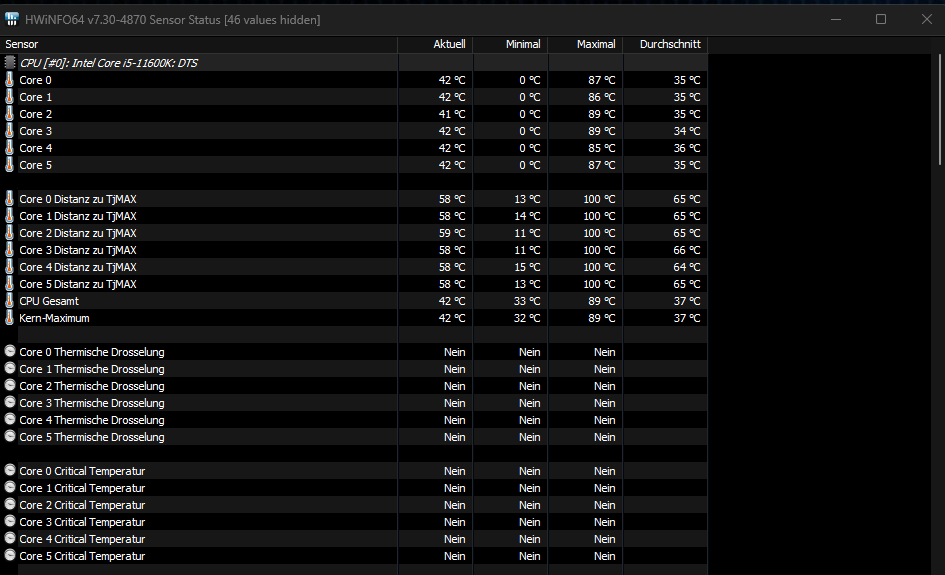Viewport: 945px width, 575px height.
Task: Click thermometer icon of Core 1 Distanz zu TjMAX
Action: pyautogui.click(x=10, y=216)
